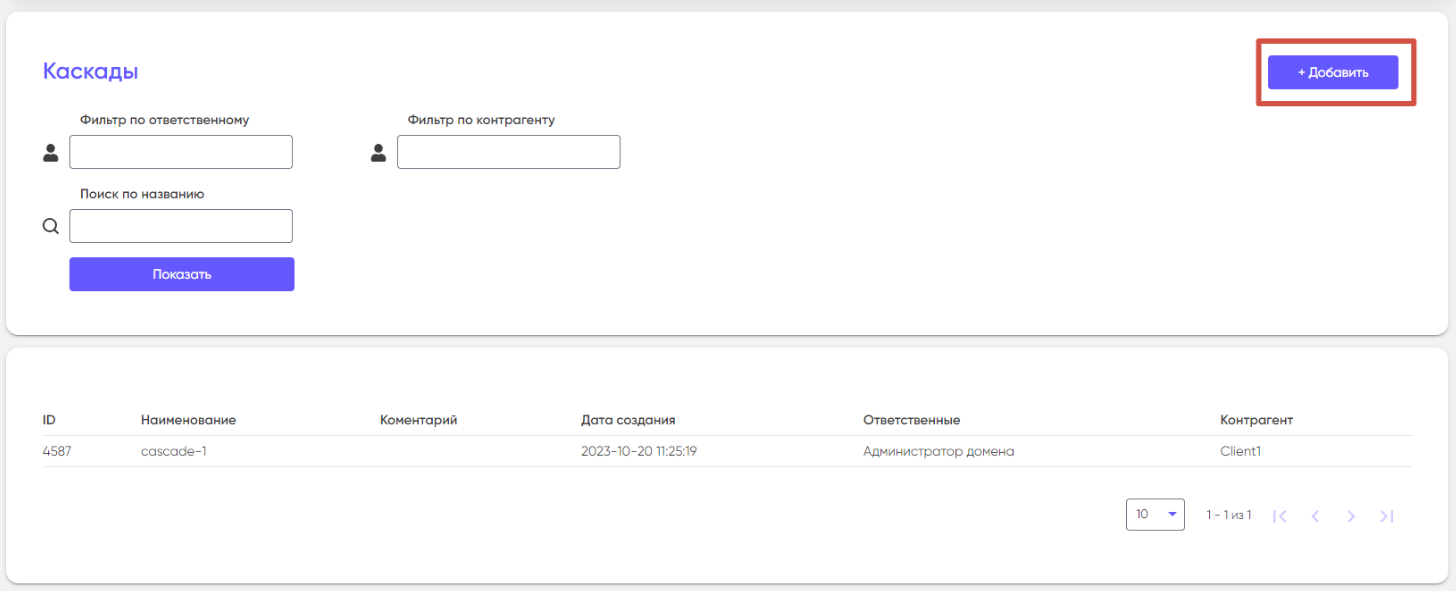Viewport: 1456px width, 591px height.
Task: Sort by Наименование column header
Action: pyautogui.click(x=188, y=420)
